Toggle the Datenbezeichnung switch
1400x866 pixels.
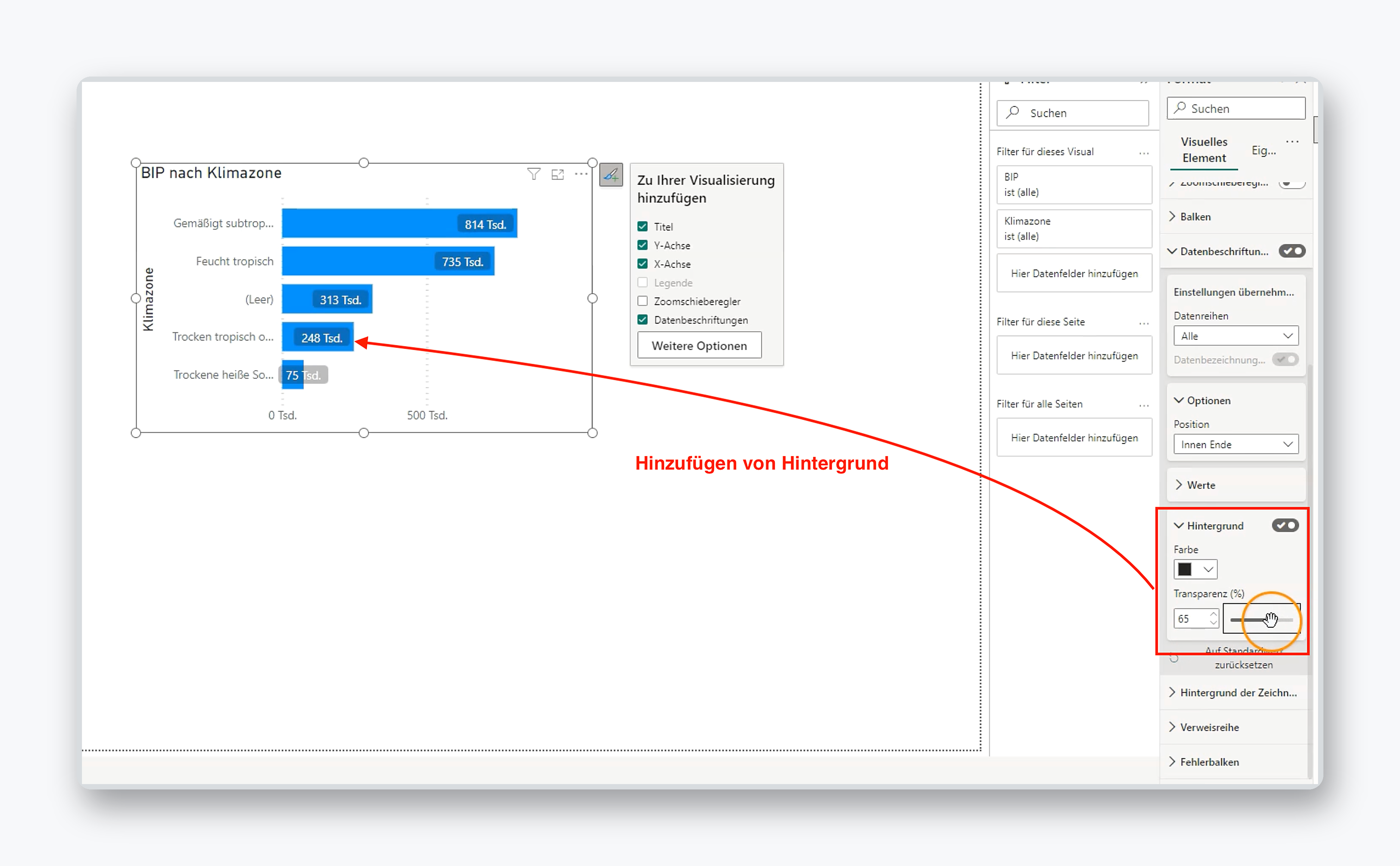coord(1285,359)
